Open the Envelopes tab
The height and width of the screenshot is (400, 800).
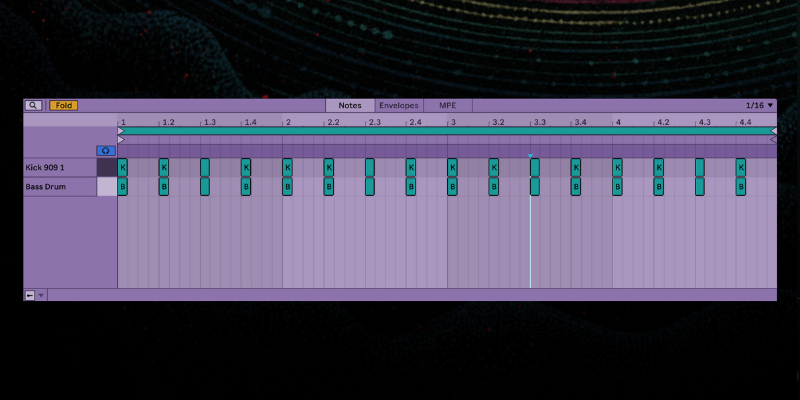(399, 105)
